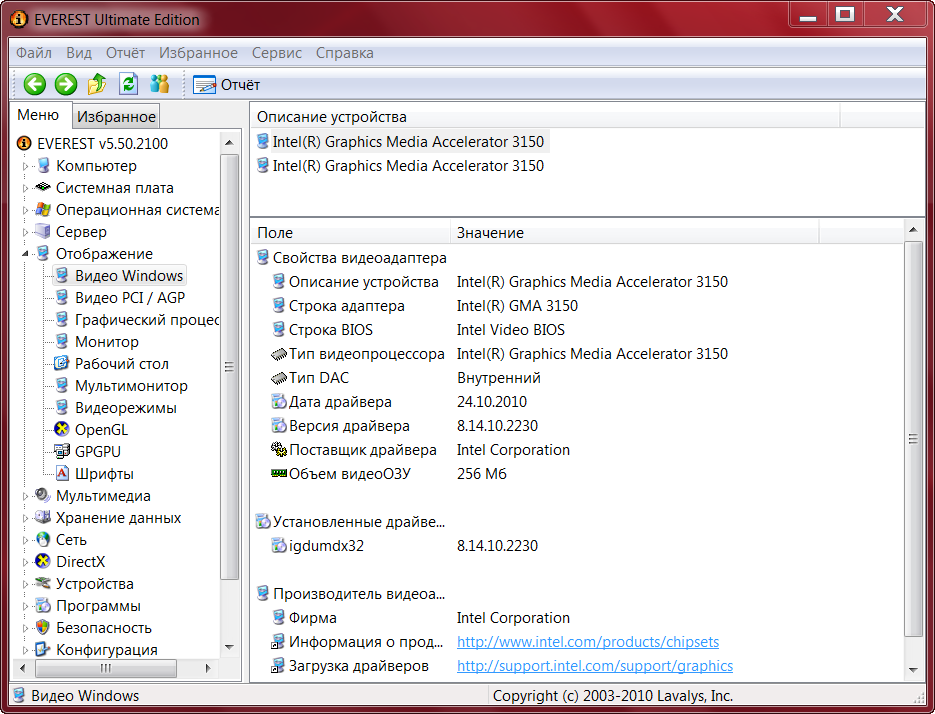Image resolution: width=935 pixels, height=714 pixels.
Task: Expand the DirectX tree node
Action: [x=26, y=562]
